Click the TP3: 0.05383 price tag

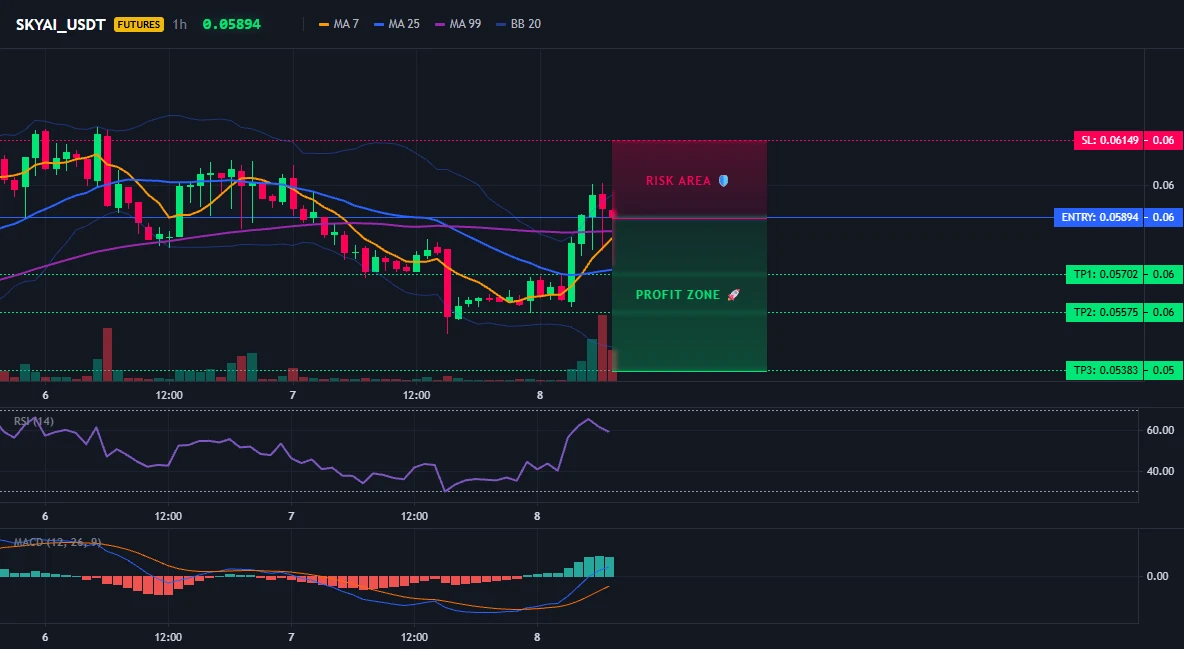(1104, 371)
